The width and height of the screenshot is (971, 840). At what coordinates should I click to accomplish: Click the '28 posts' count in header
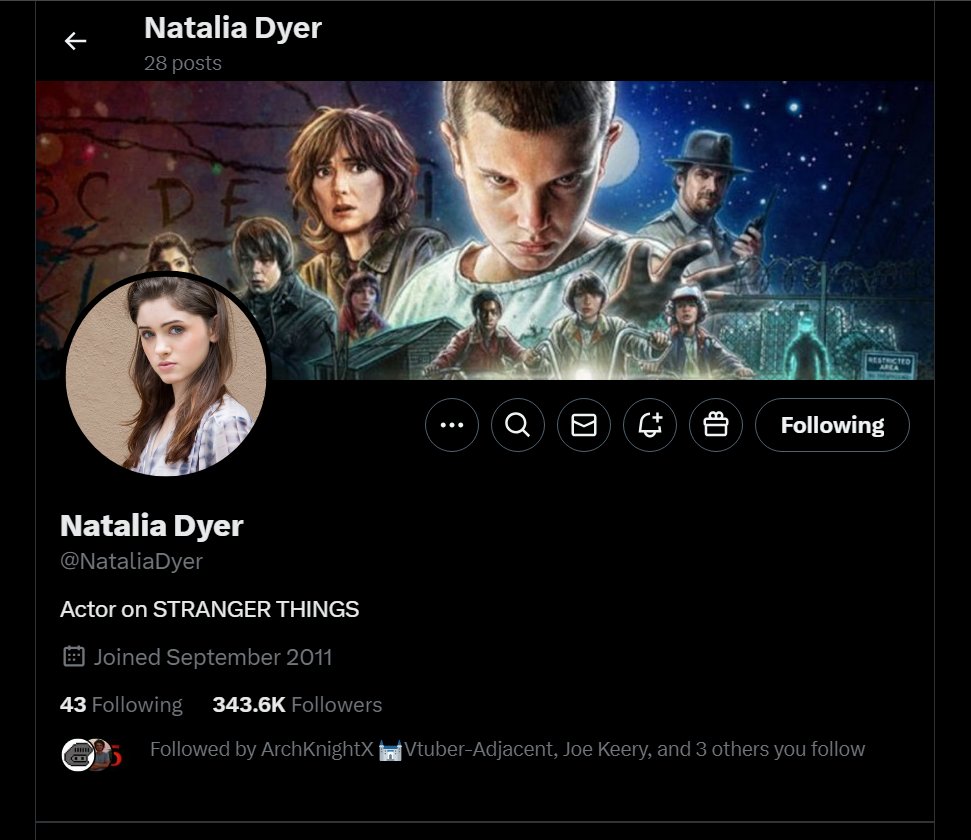tap(183, 63)
